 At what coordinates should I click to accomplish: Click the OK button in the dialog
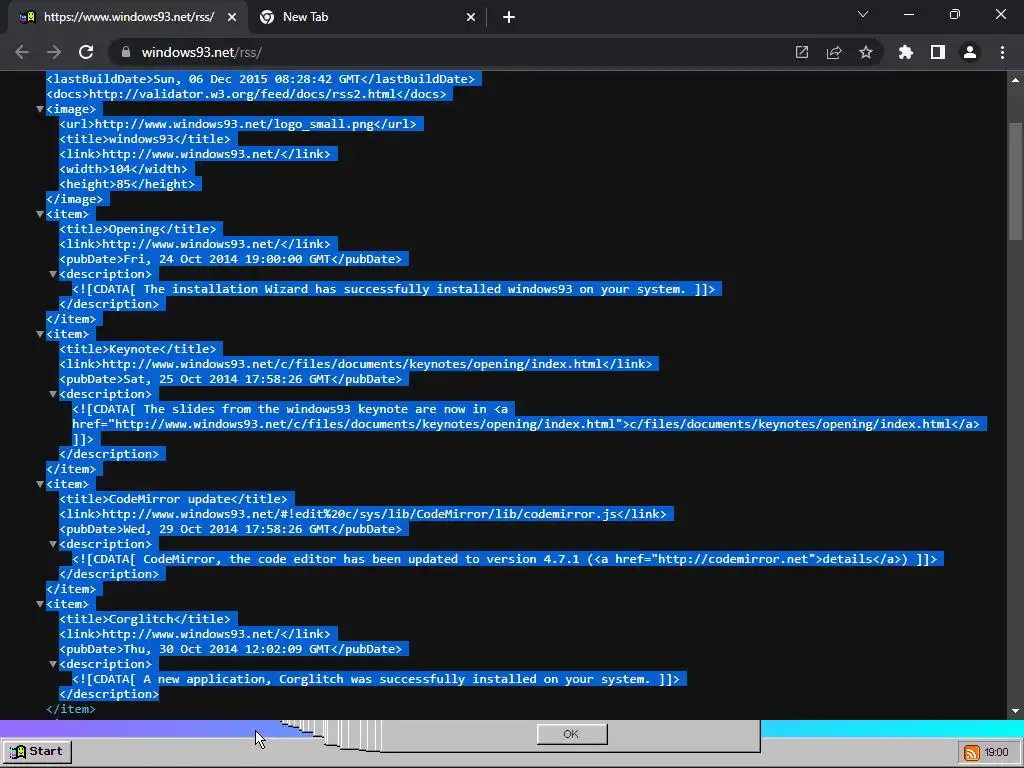click(572, 734)
